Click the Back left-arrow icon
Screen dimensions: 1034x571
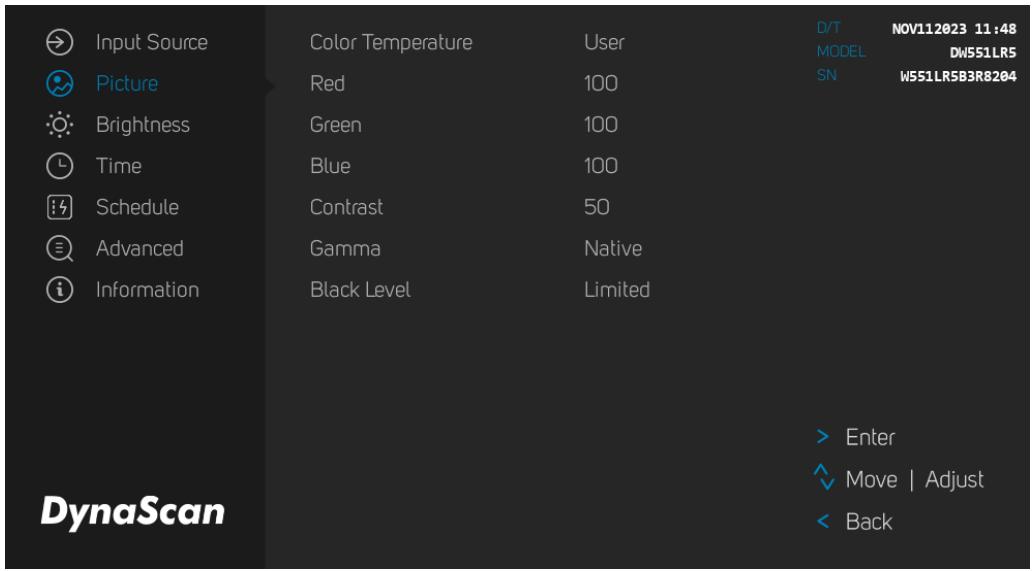coord(822,522)
